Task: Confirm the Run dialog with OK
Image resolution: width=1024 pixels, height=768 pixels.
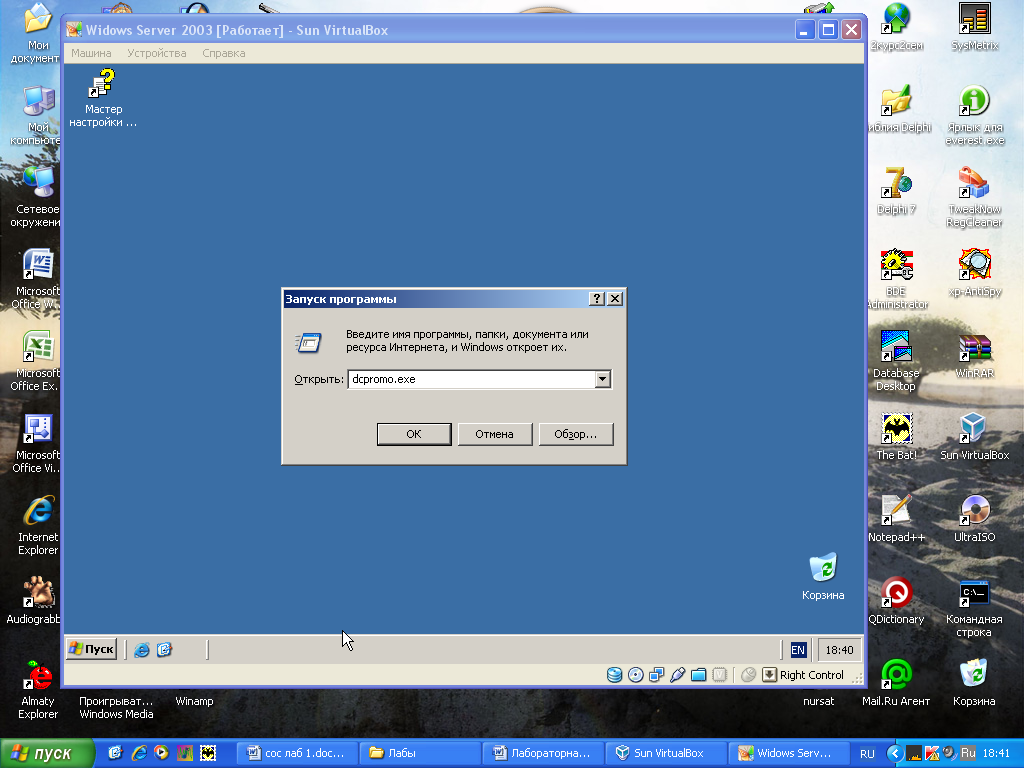Action: (x=414, y=434)
